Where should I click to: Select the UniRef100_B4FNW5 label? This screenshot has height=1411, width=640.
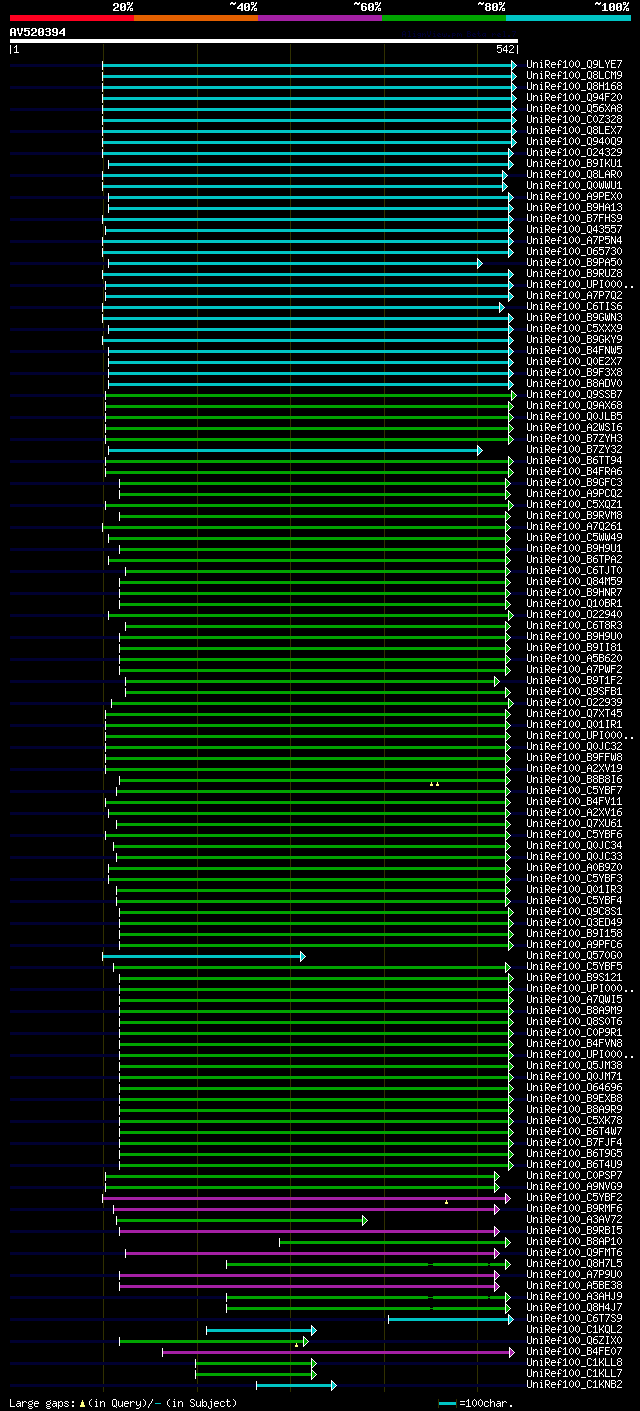point(574,350)
